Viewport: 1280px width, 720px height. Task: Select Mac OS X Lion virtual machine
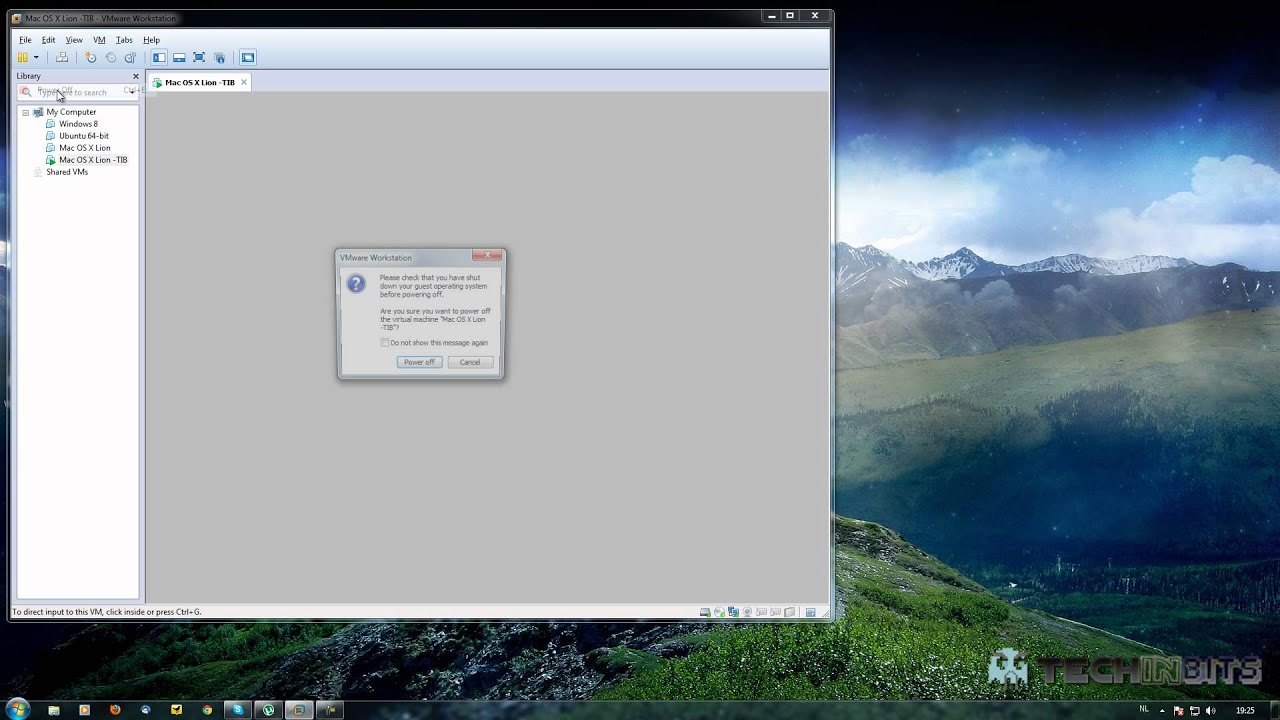click(85, 148)
